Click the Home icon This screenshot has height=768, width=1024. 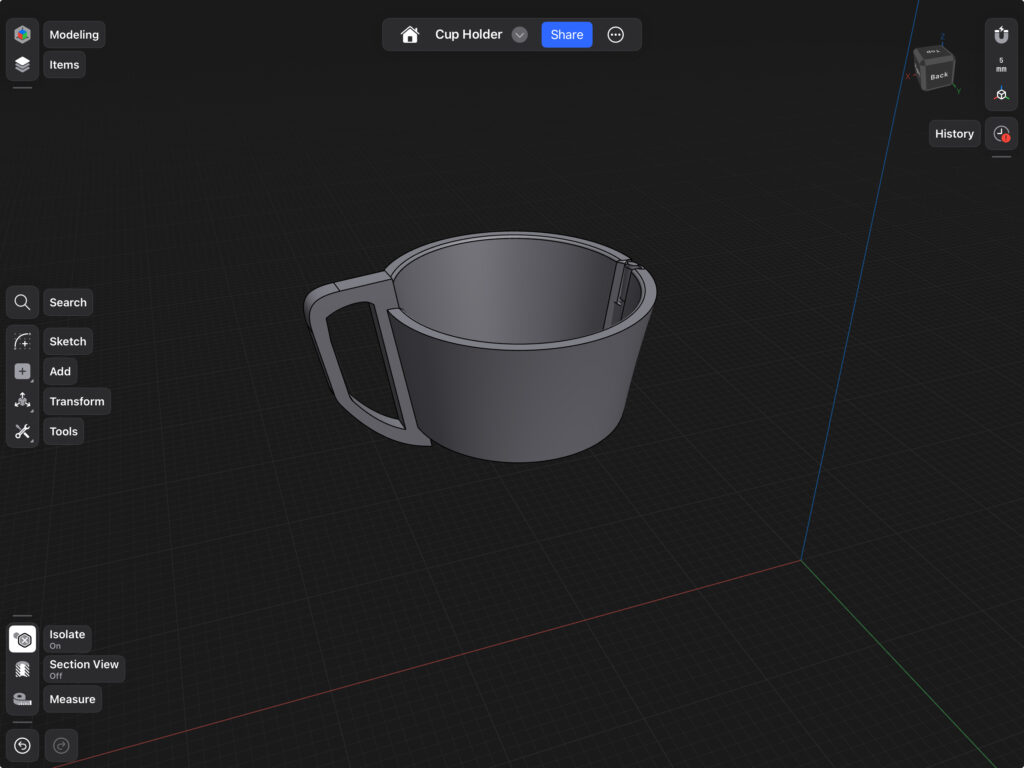pyautogui.click(x=410, y=35)
